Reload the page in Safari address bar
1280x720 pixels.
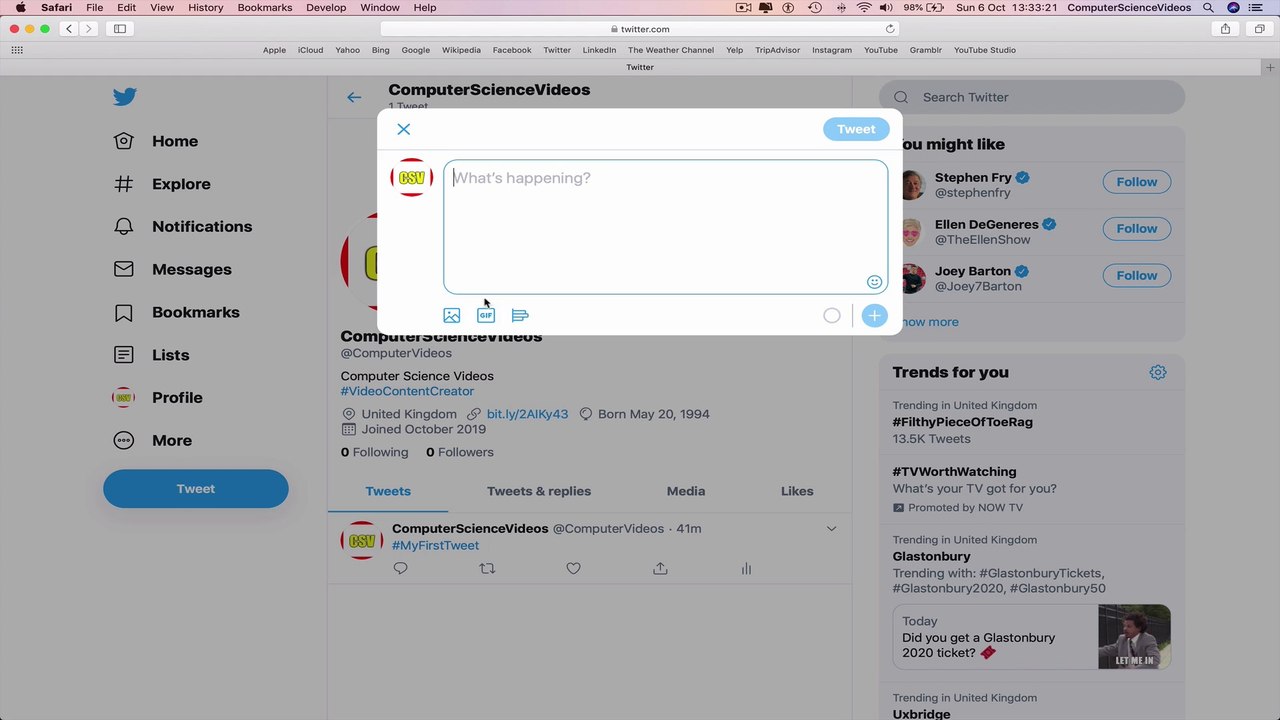(x=890, y=29)
